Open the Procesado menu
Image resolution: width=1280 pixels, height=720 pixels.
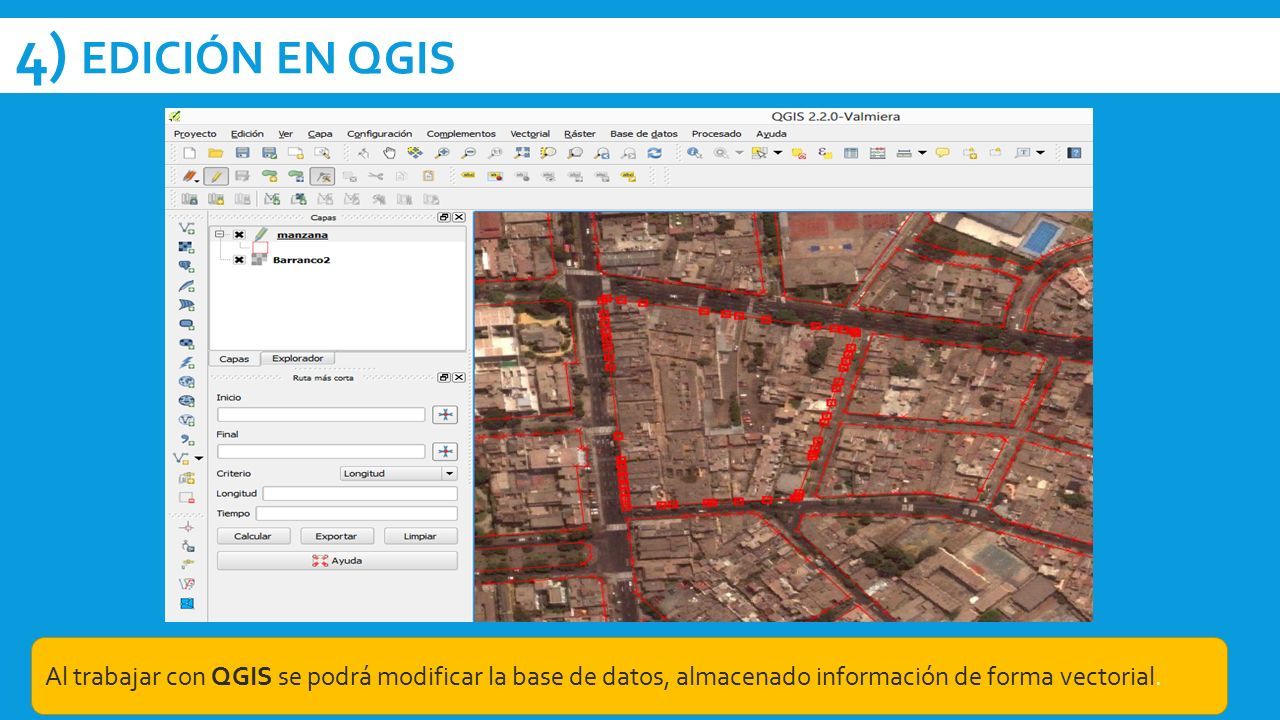pos(717,134)
